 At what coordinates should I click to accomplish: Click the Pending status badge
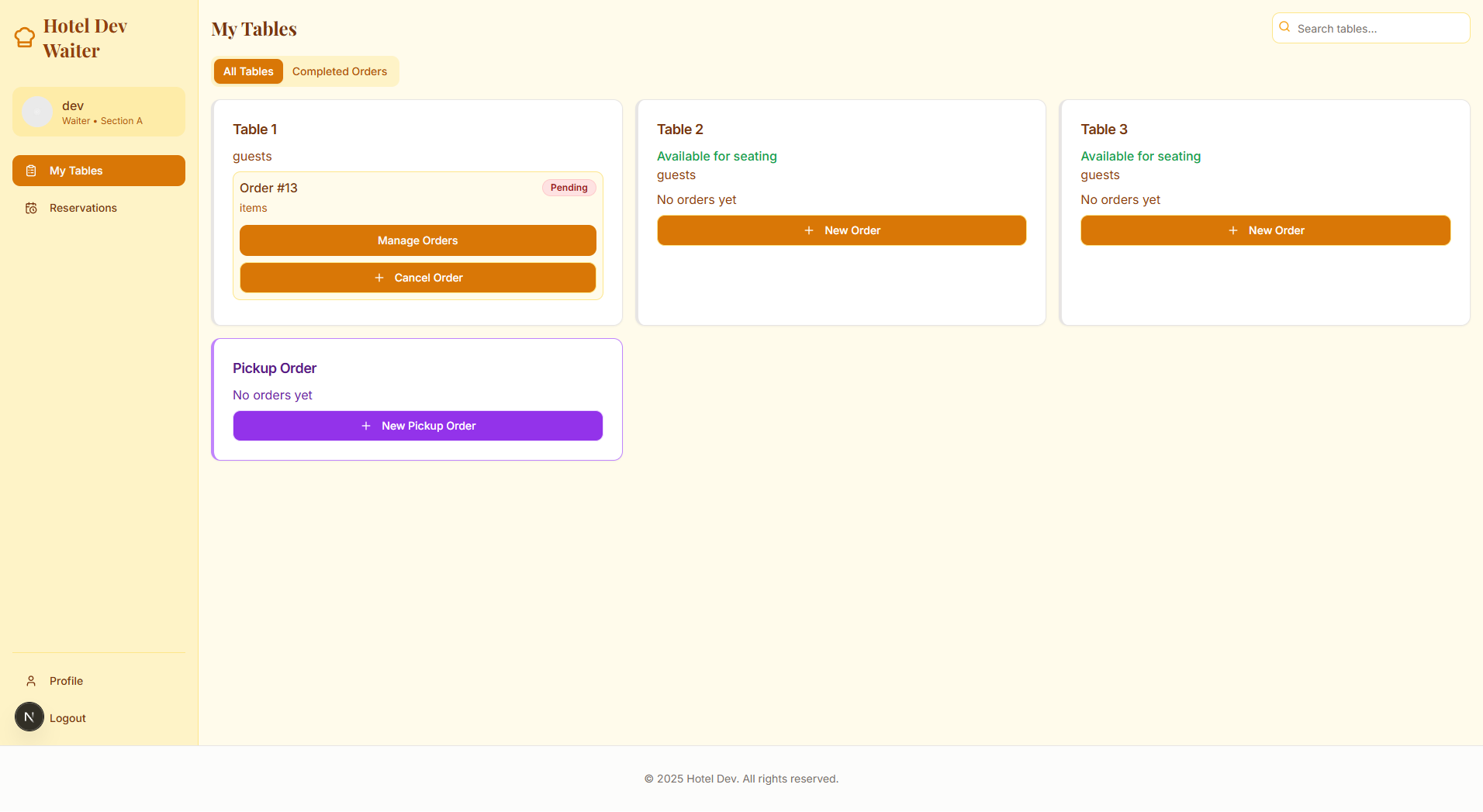[x=569, y=188]
